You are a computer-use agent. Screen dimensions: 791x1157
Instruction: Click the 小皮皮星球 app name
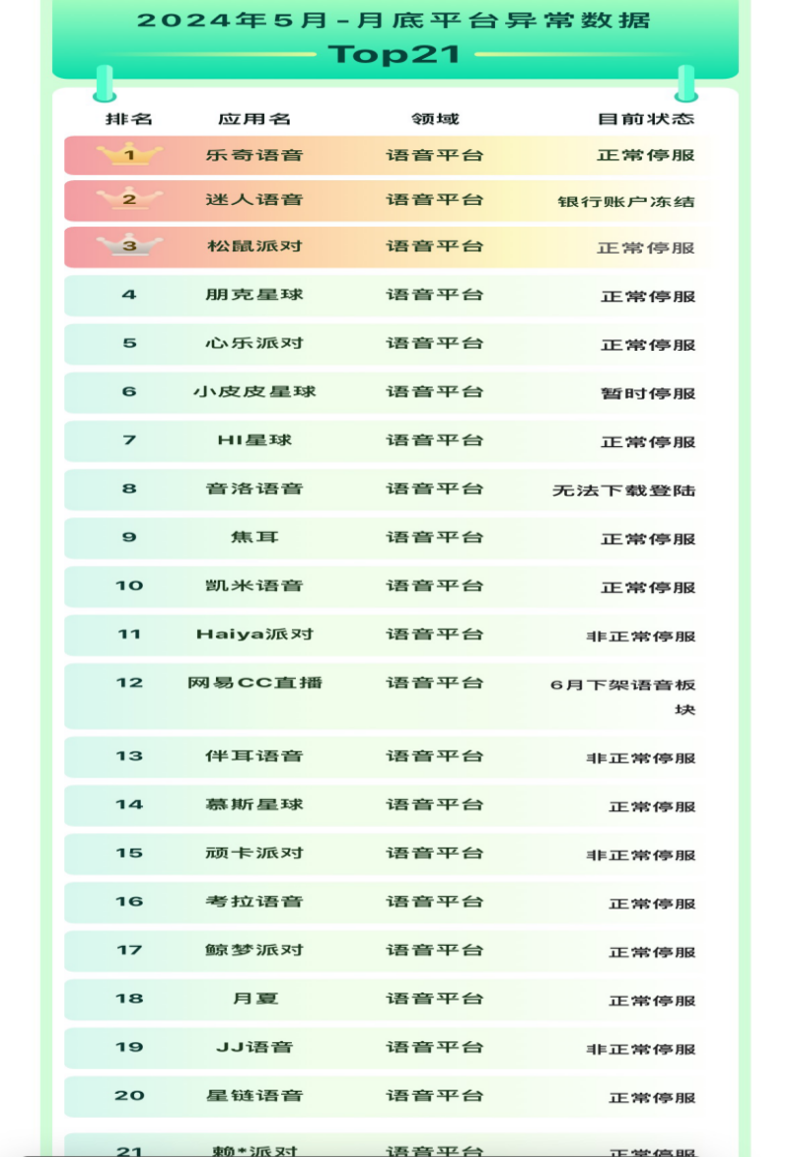coord(254,391)
